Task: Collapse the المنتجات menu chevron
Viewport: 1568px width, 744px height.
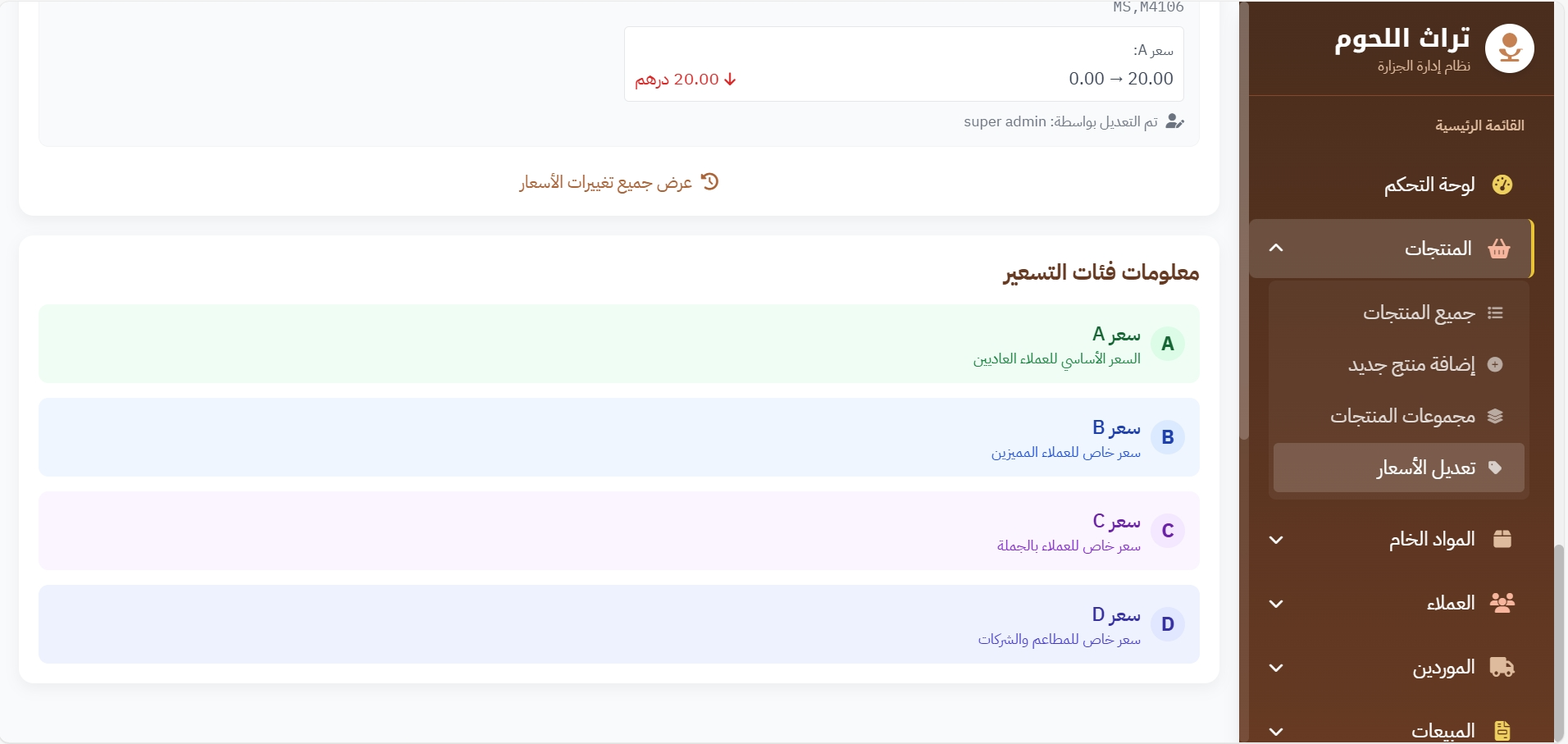Action: (x=1276, y=249)
